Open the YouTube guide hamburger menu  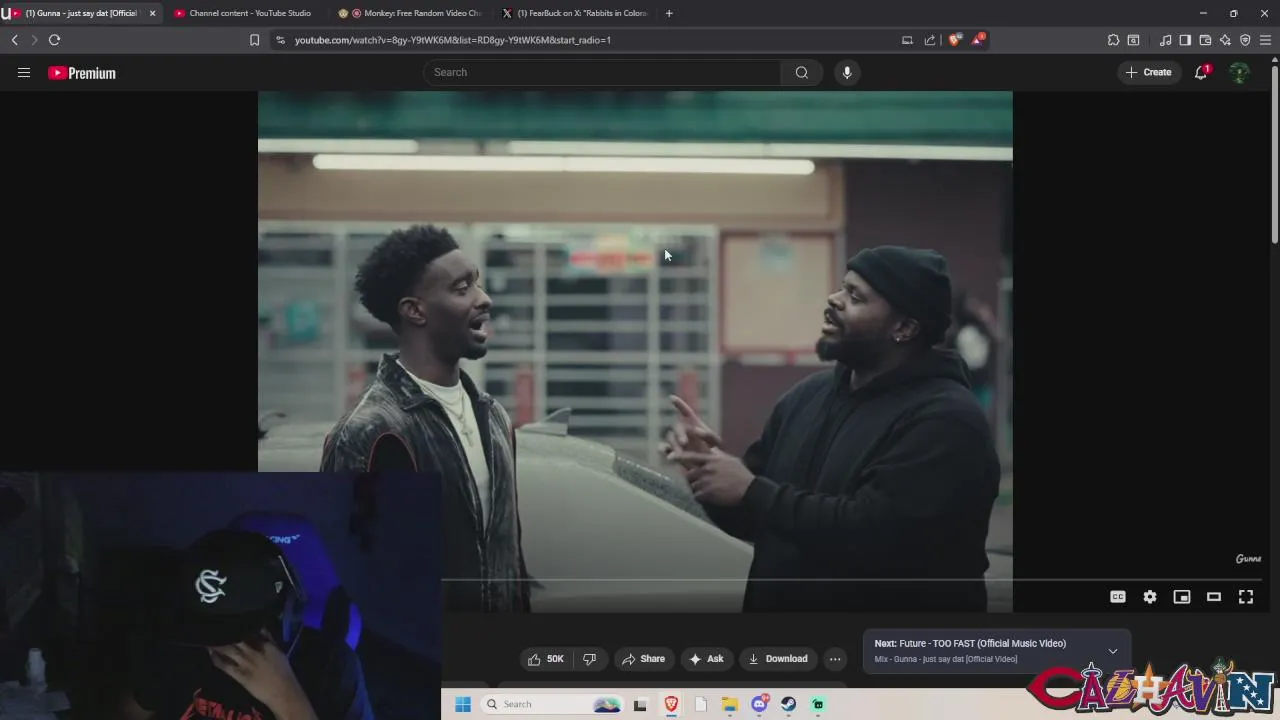(24, 72)
